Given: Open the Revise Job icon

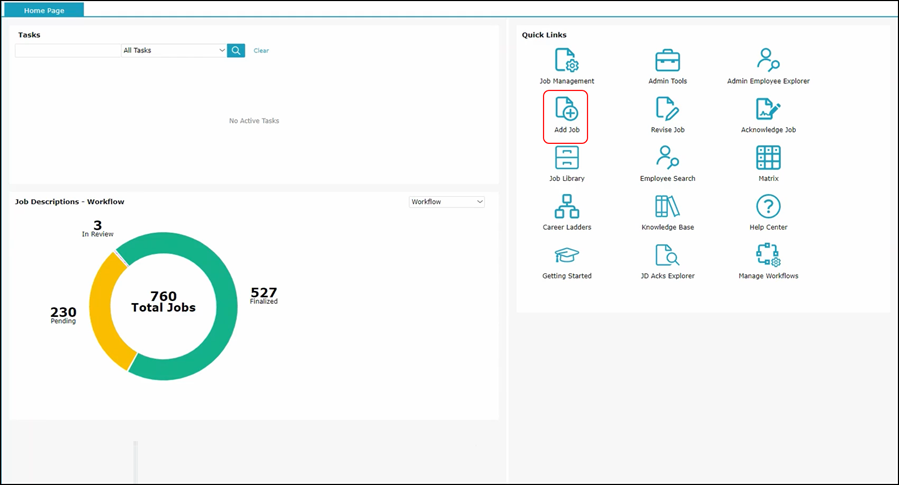Looking at the screenshot, I should [x=667, y=109].
